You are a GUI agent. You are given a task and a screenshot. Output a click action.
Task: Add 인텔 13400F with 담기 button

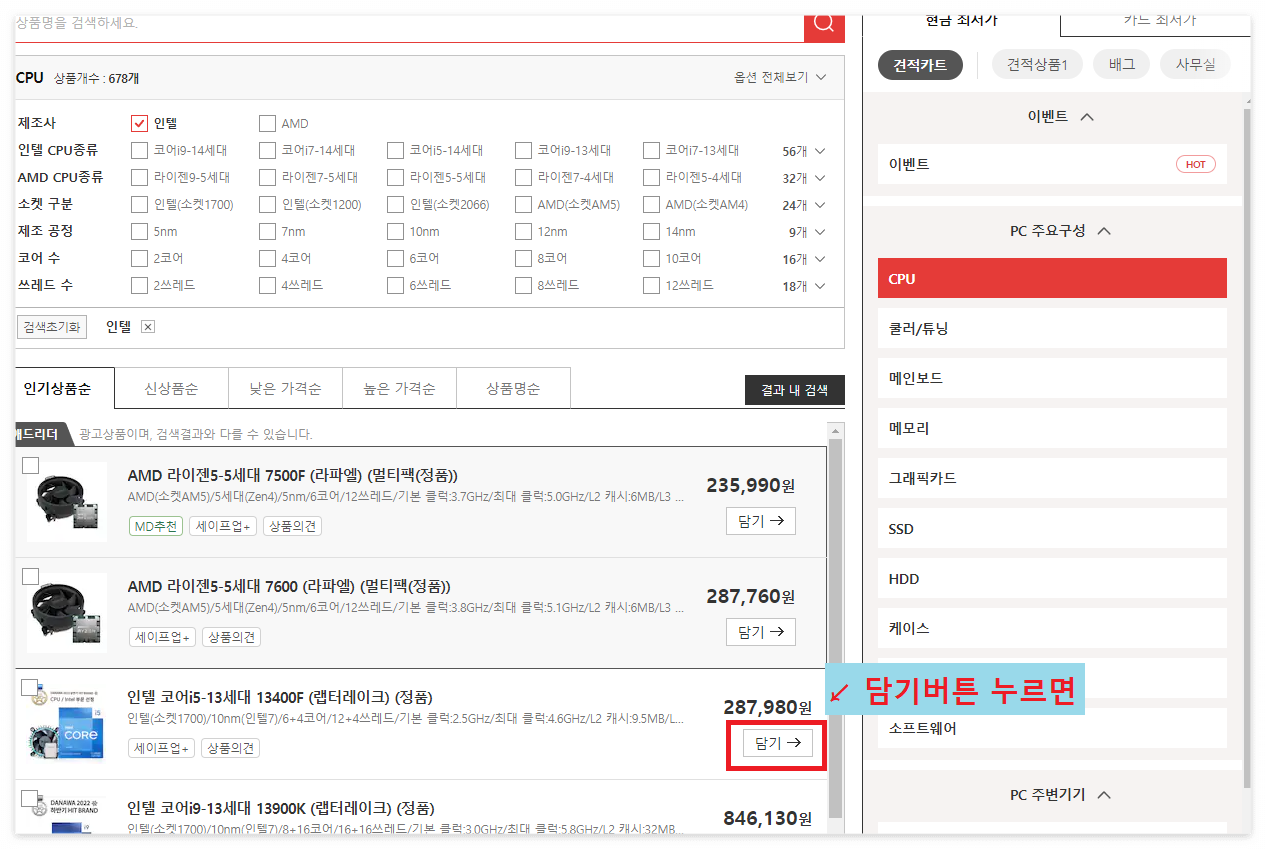(778, 743)
